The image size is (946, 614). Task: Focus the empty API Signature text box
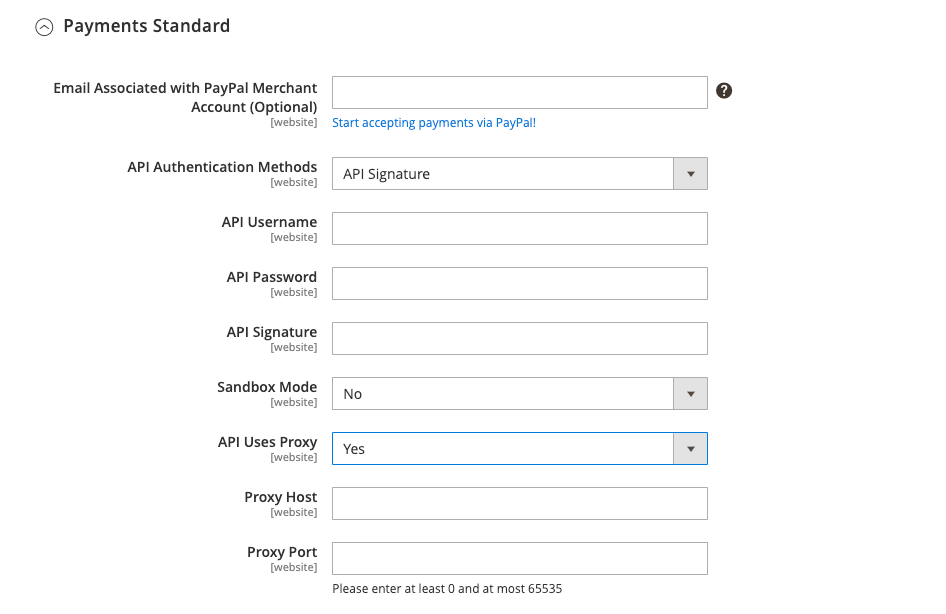(x=519, y=338)
